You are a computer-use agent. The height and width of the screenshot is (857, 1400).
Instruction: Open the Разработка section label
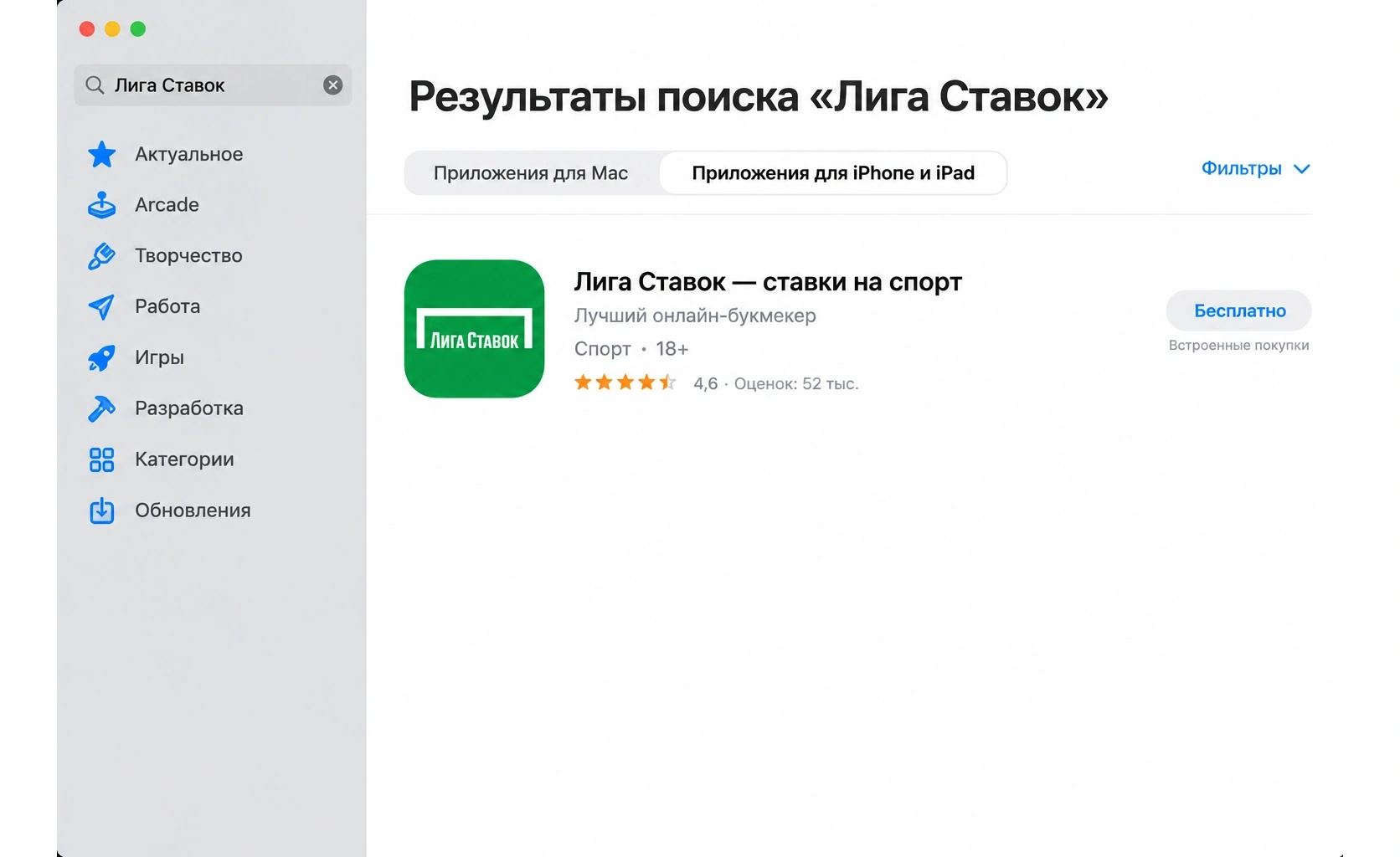(x=189, y=408)
